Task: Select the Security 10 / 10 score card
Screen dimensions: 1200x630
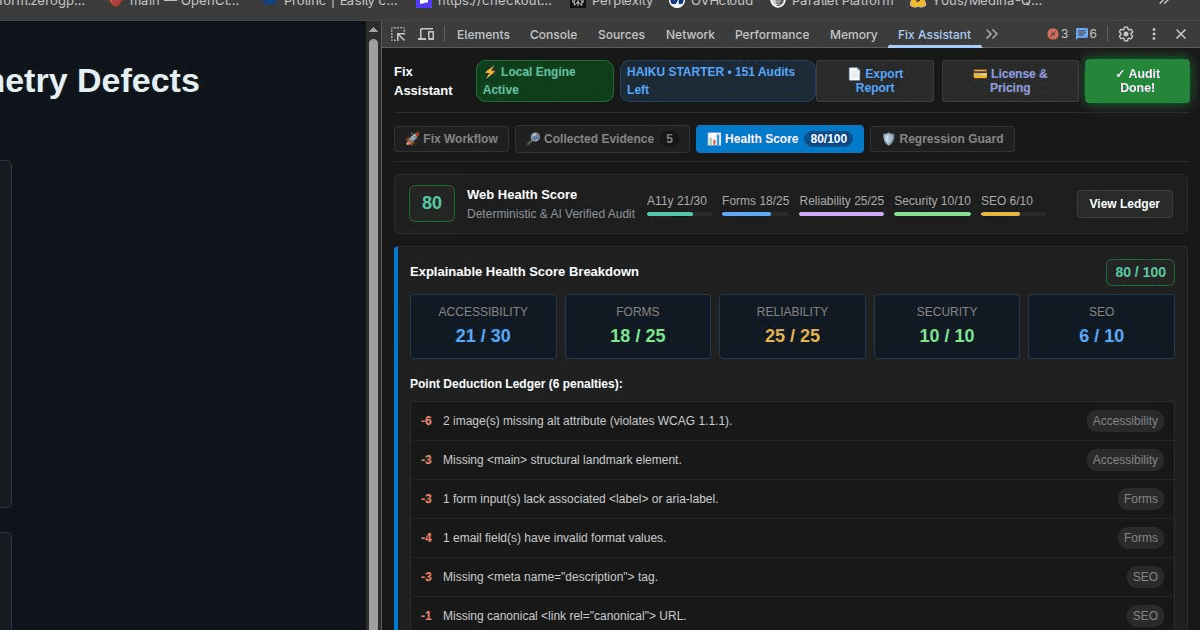Action: pyautogui.click(x=947, y=326)
